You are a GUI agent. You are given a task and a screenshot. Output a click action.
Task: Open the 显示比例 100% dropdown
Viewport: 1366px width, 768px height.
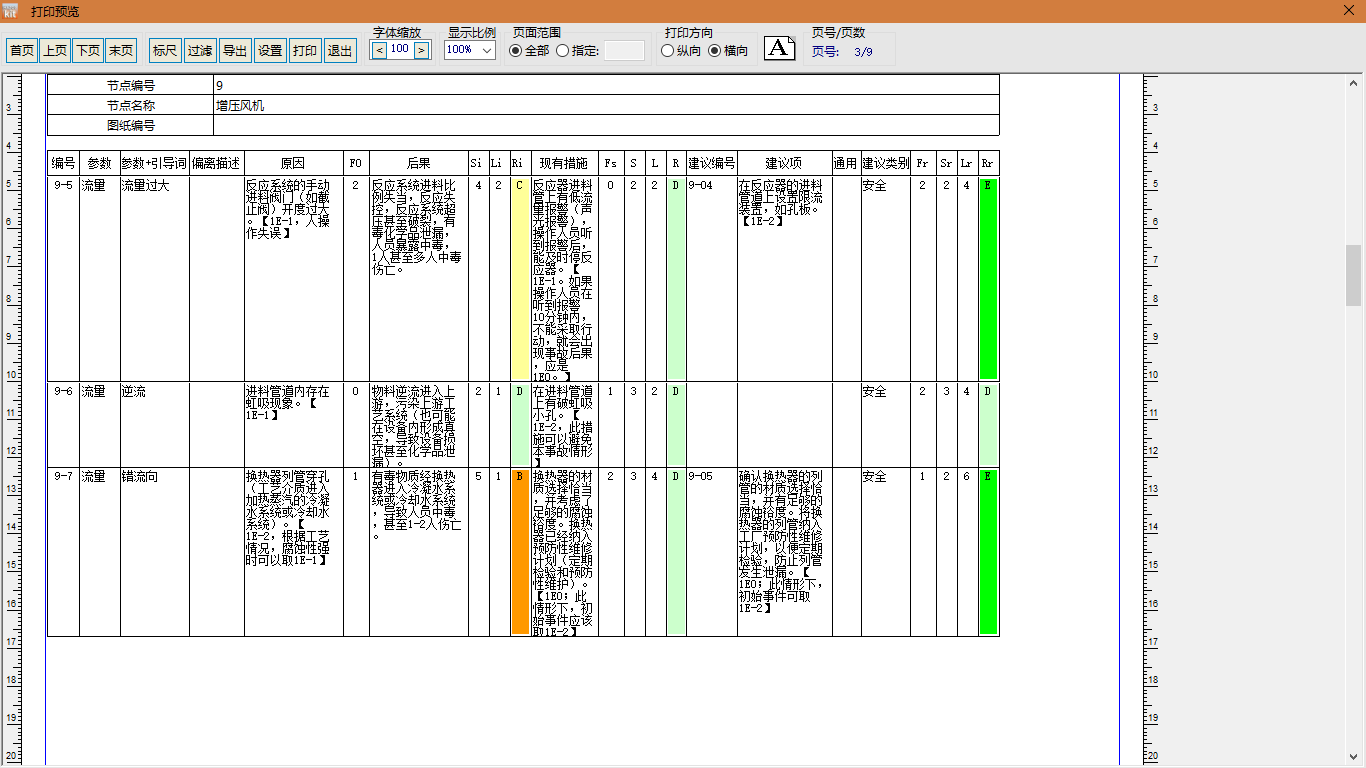pyautogui.click(x=470, y=50)
